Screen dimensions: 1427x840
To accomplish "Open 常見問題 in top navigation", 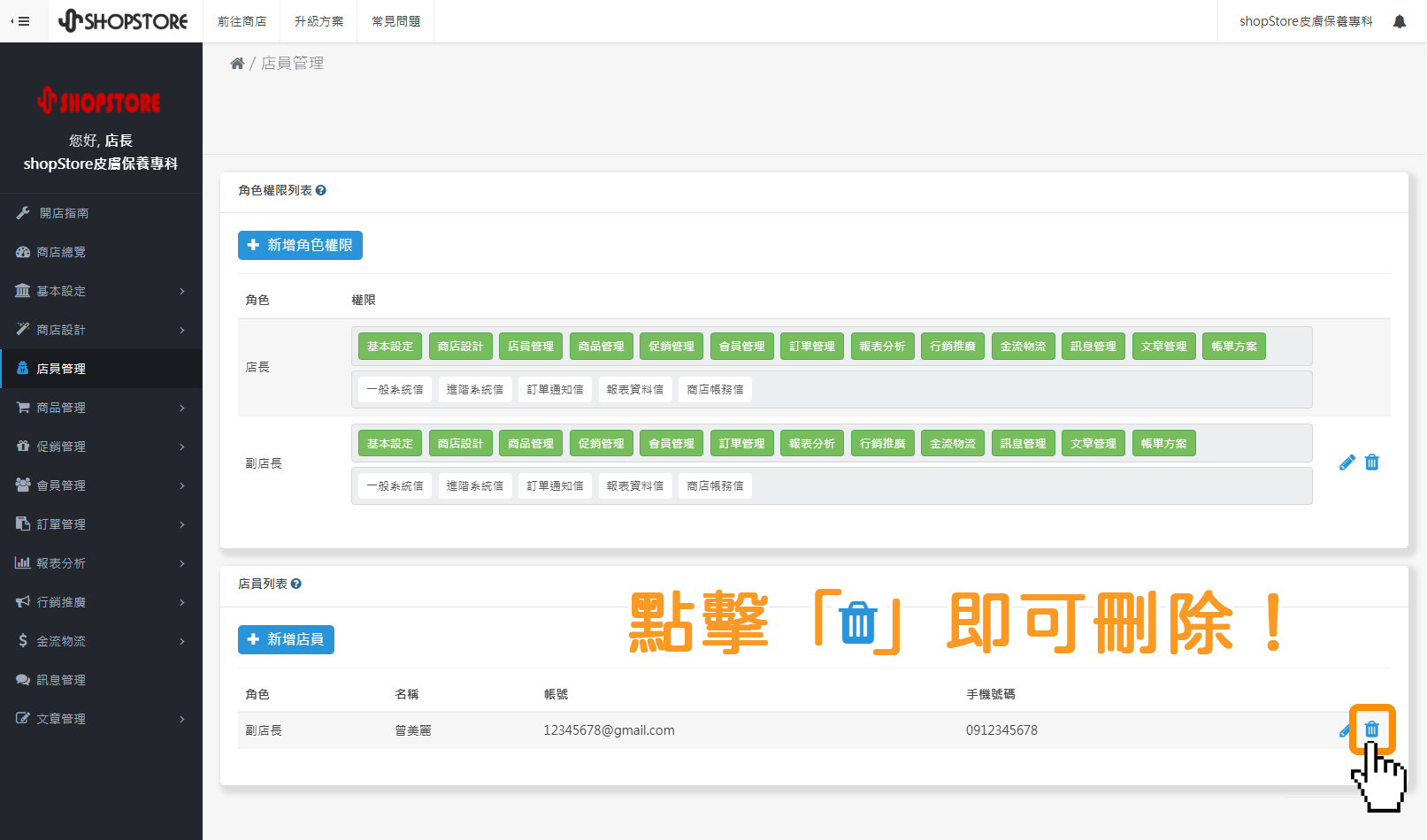I will tap(395, 21).
